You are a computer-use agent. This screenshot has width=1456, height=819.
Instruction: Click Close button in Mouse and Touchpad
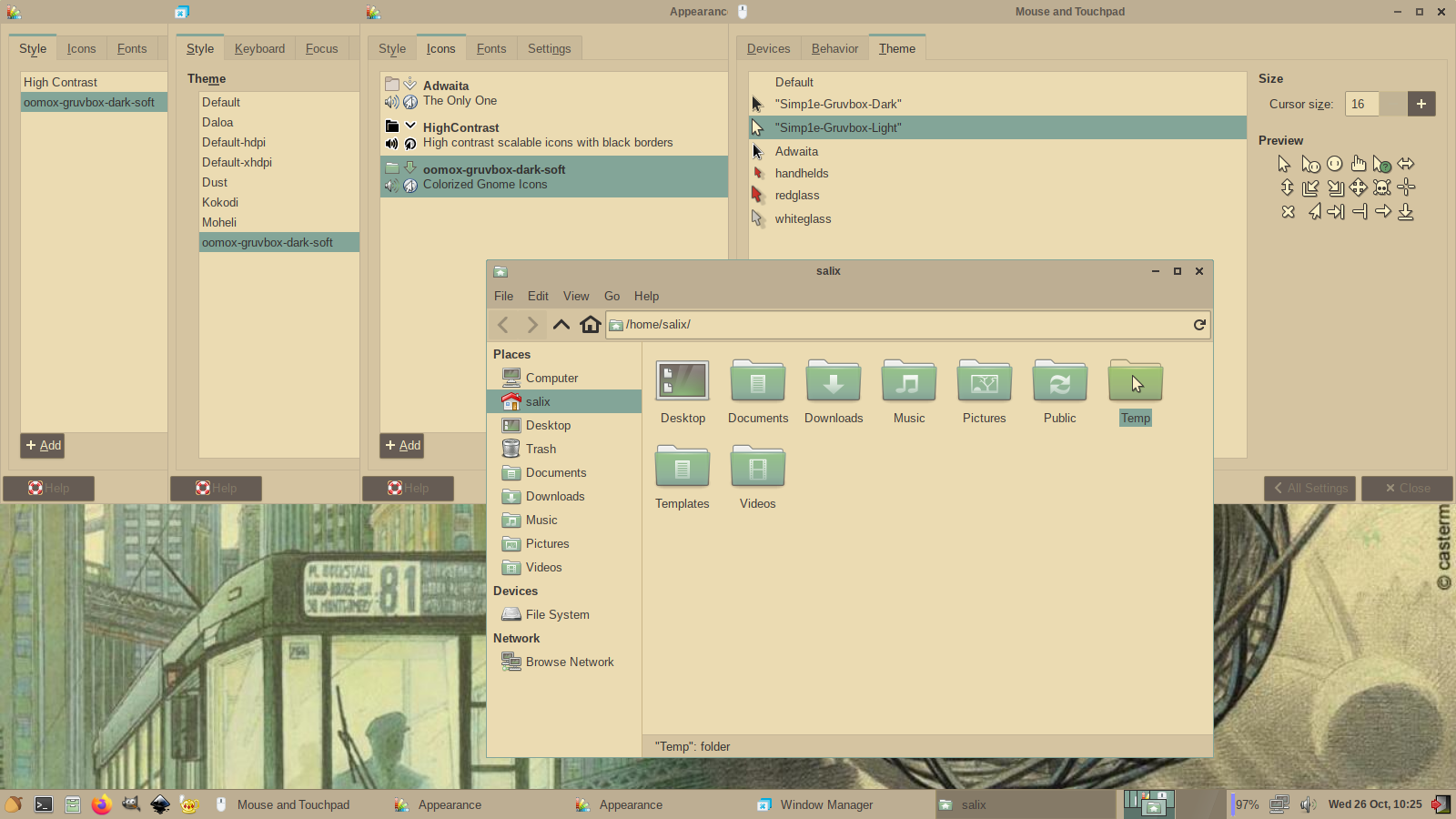pos(1407,488)
